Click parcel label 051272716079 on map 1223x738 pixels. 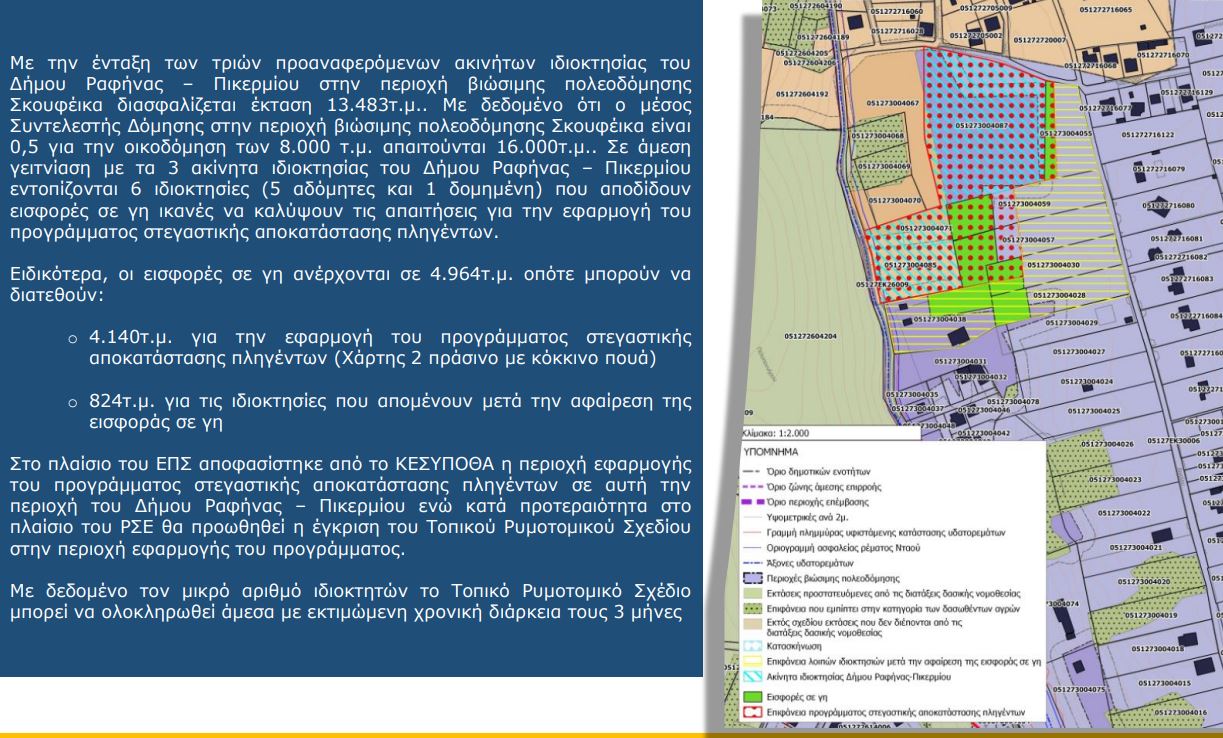(1159, 169)
